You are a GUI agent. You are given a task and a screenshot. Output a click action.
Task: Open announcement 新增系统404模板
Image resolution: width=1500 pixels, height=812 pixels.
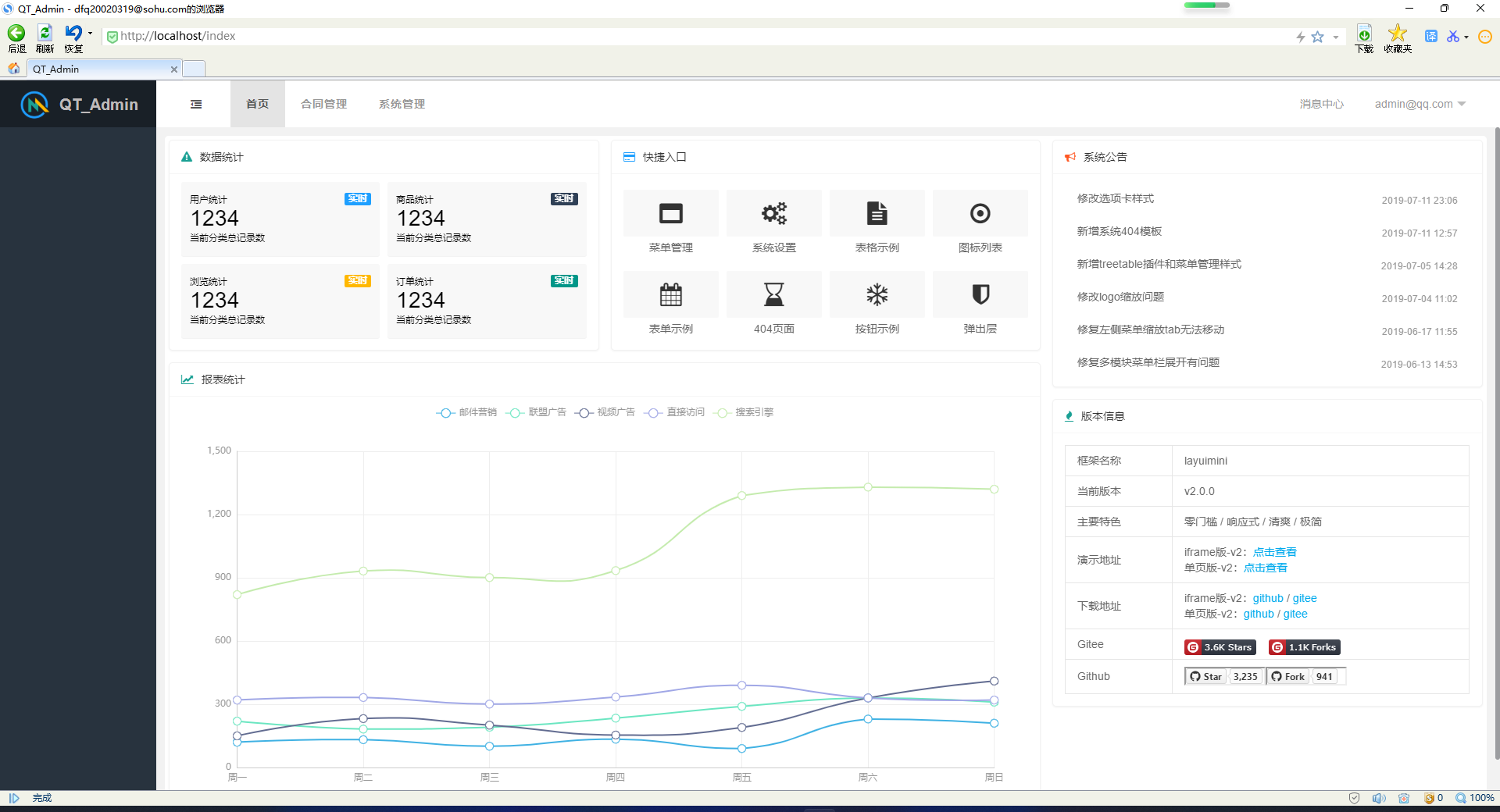(x=1119, y=231)
